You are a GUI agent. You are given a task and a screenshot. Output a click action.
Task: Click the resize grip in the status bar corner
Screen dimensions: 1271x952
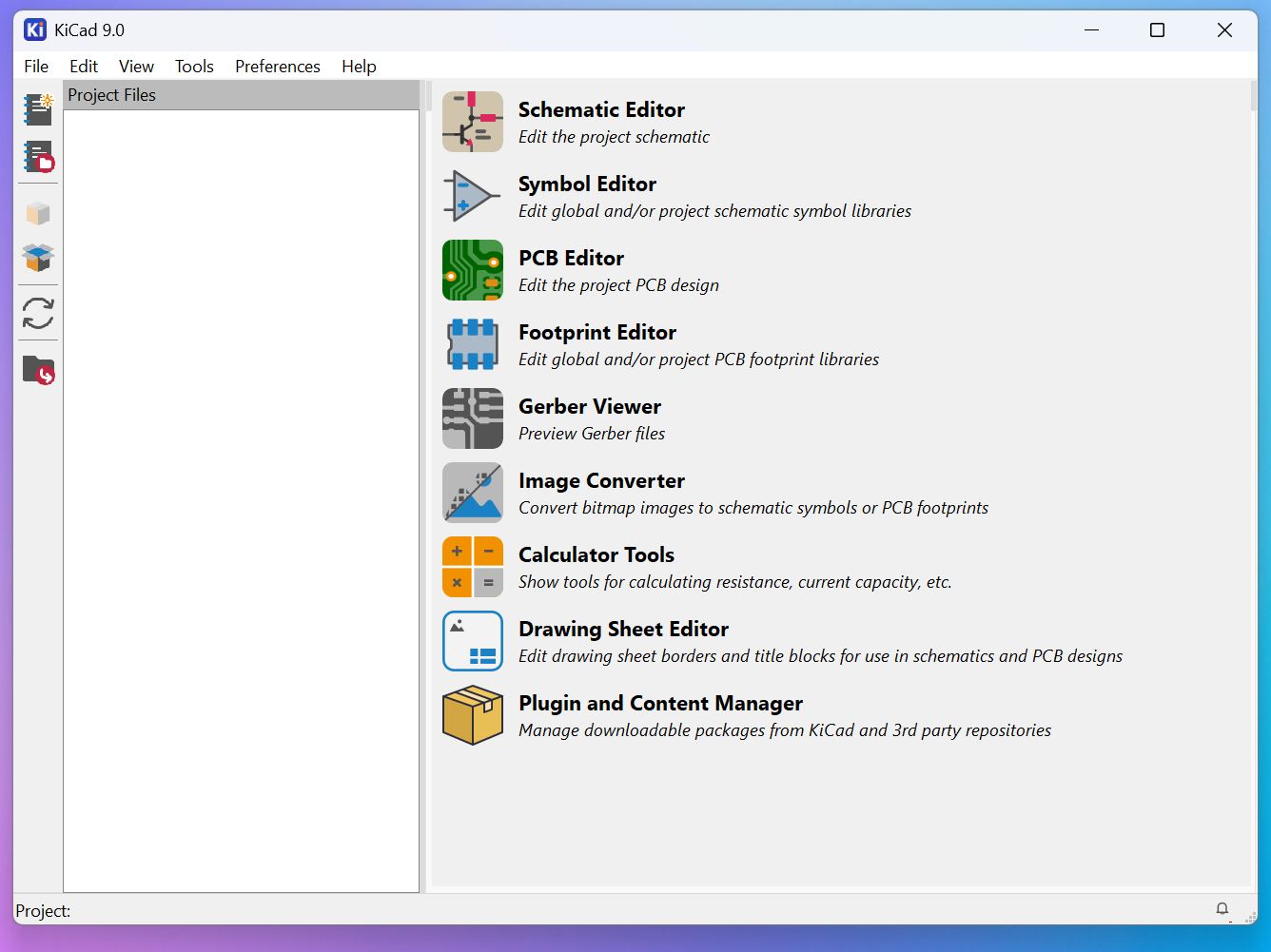(x=1250, y=916)
